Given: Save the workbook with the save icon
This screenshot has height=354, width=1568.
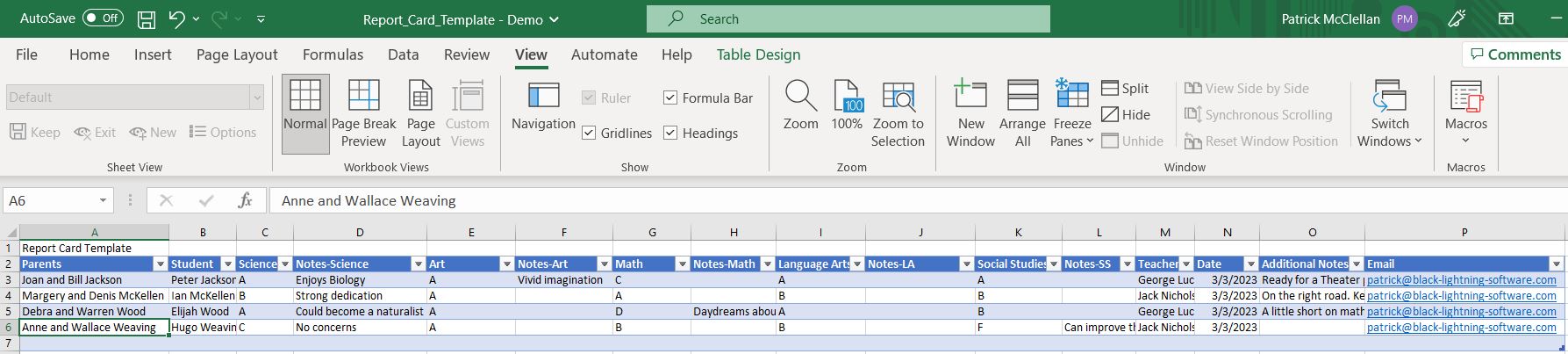Looking at the screenshot, I should 147,18.
